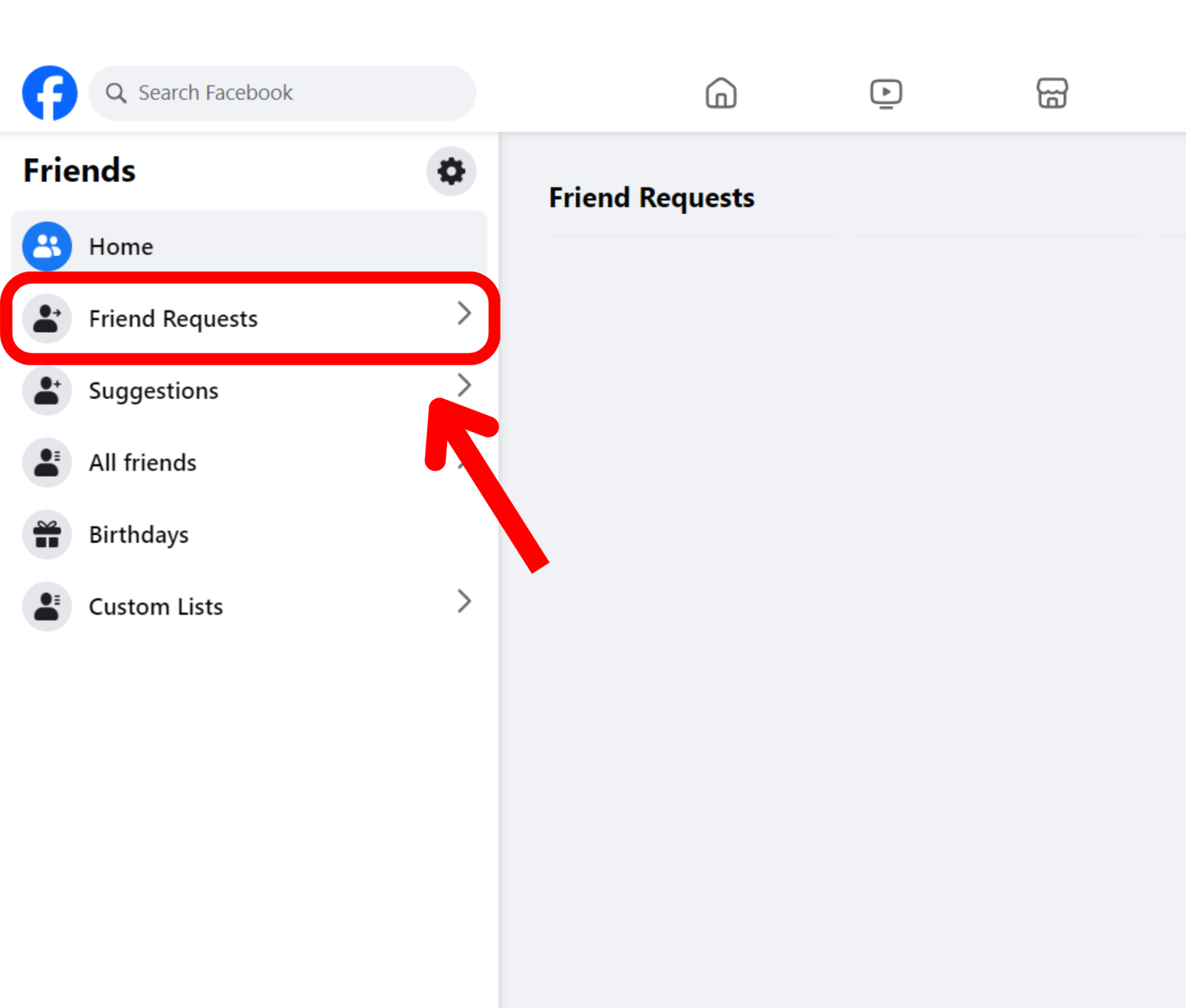Open the Marketplace storefront icon
Viewport: 1186px width, 1008px height.
pos(1051,93)
